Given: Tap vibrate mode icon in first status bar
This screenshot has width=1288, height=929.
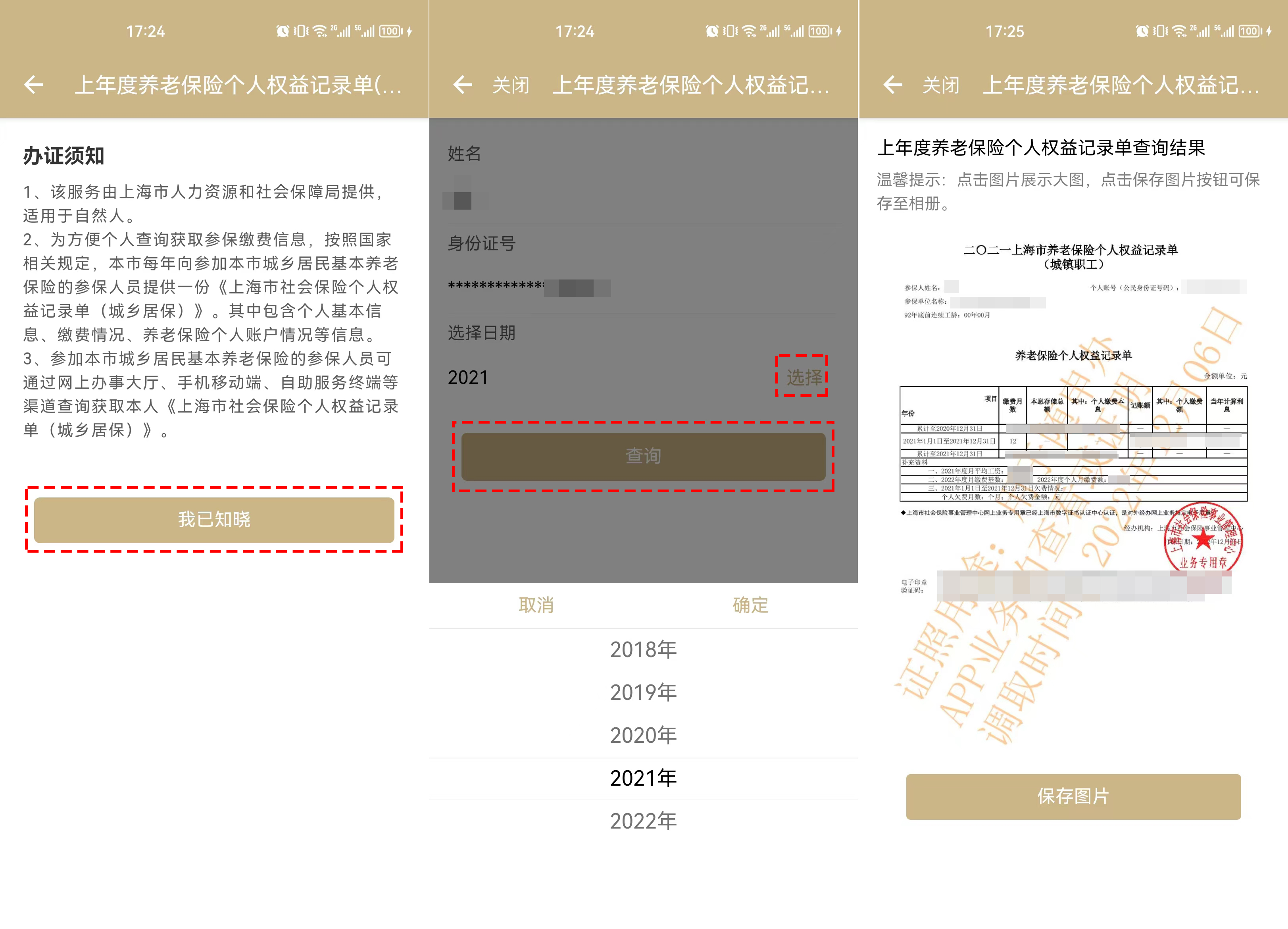Looking at the screenshot, I should coord(301,31).
